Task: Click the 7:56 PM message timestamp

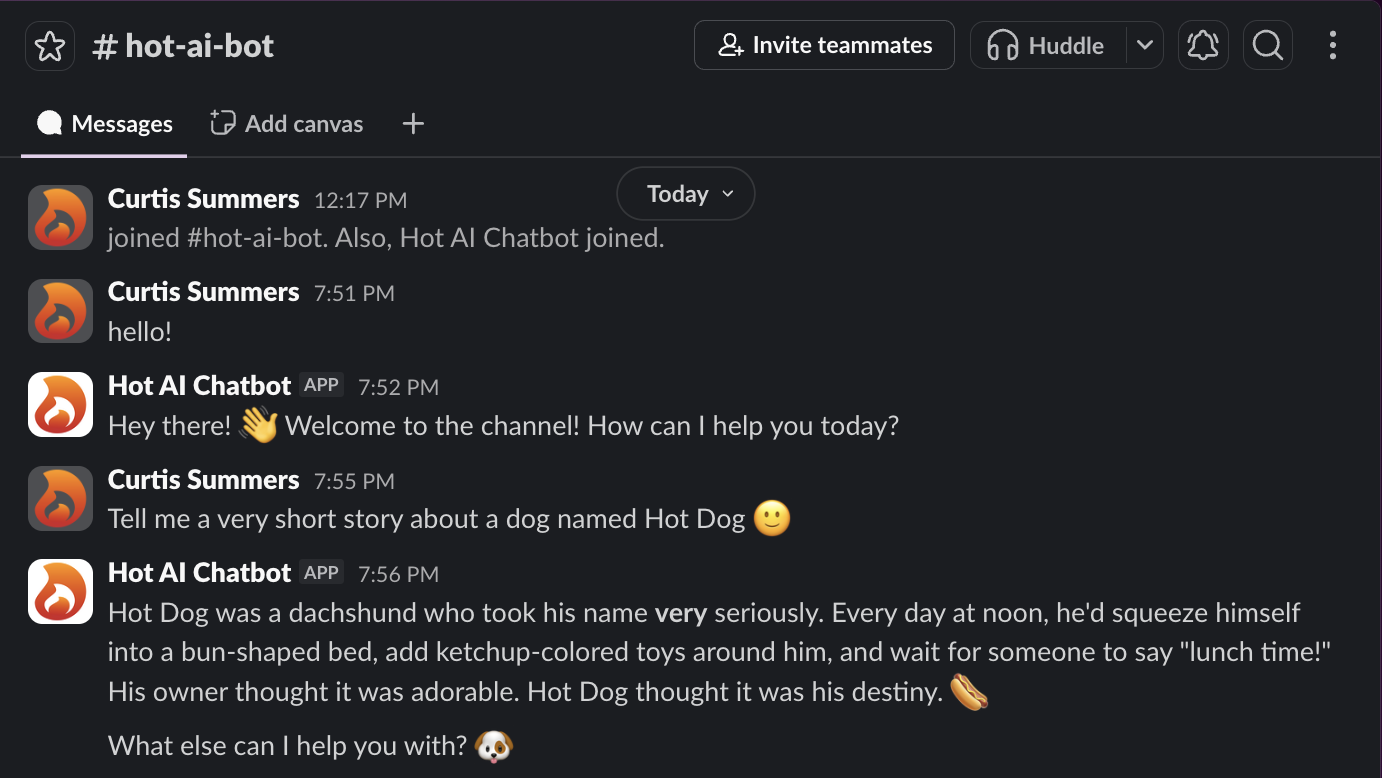Action: (398, 574)
